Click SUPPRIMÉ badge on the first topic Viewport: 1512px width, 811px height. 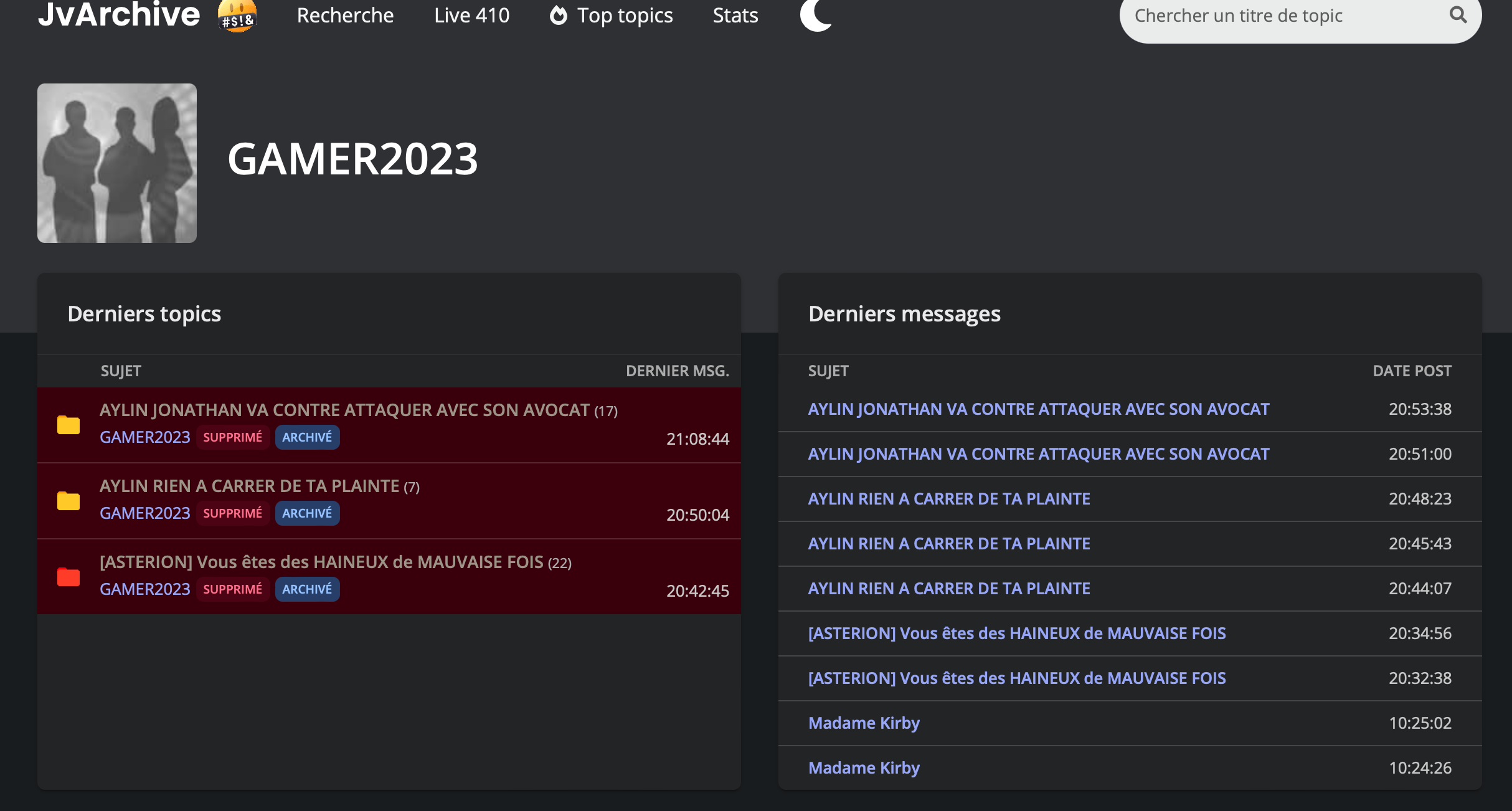point(233,437)
